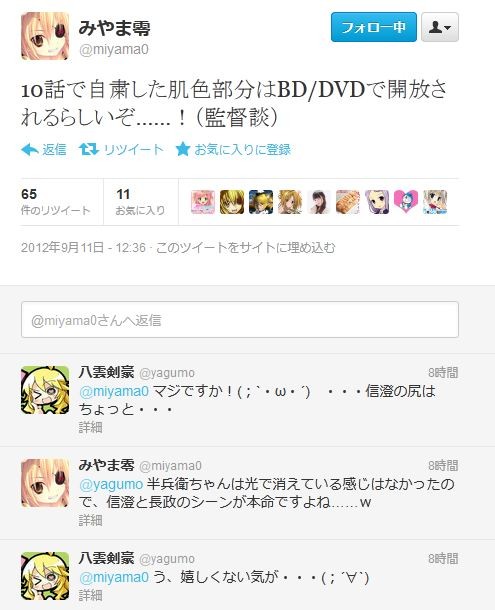Click the このツイートをサイトに埋め込む link
The height and width of the screenshot is (610, 495).
[246, 247]
